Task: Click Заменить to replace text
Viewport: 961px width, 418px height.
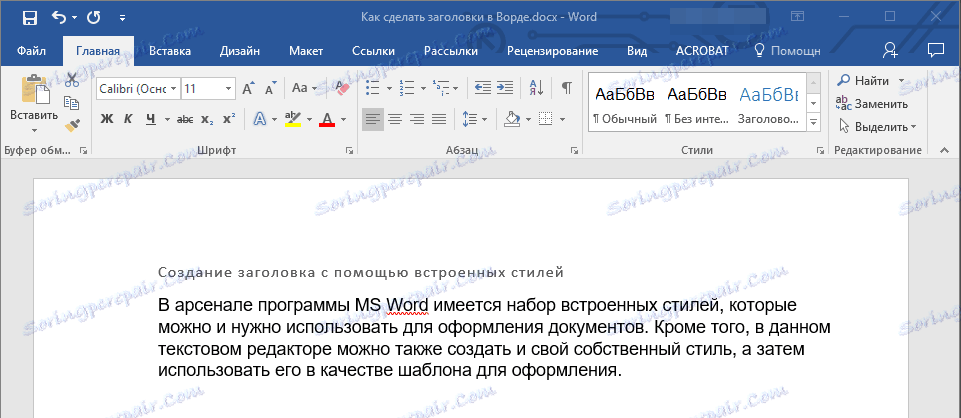Action: coord(873,104)
